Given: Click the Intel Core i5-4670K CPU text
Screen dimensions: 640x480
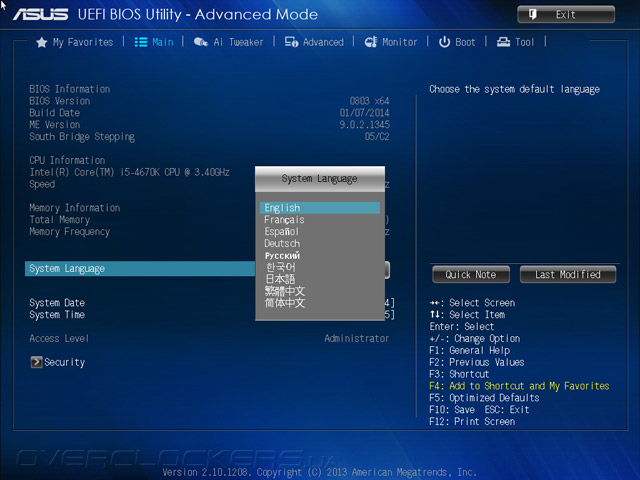Looking at the screenshot, I should [129, 172].
